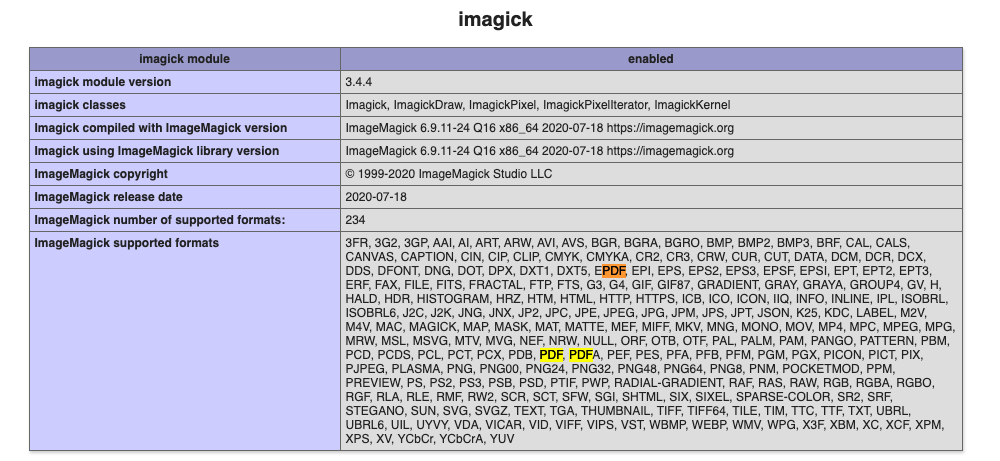This screenshot has height=461, width=1000.
Task: Click the supported formats count 234
Action: (x=355, y=219)
